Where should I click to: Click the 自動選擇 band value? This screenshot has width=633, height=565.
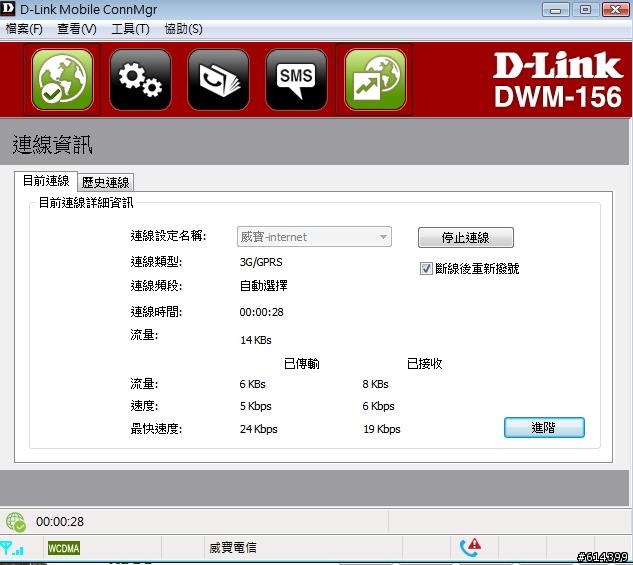[264, 286]
